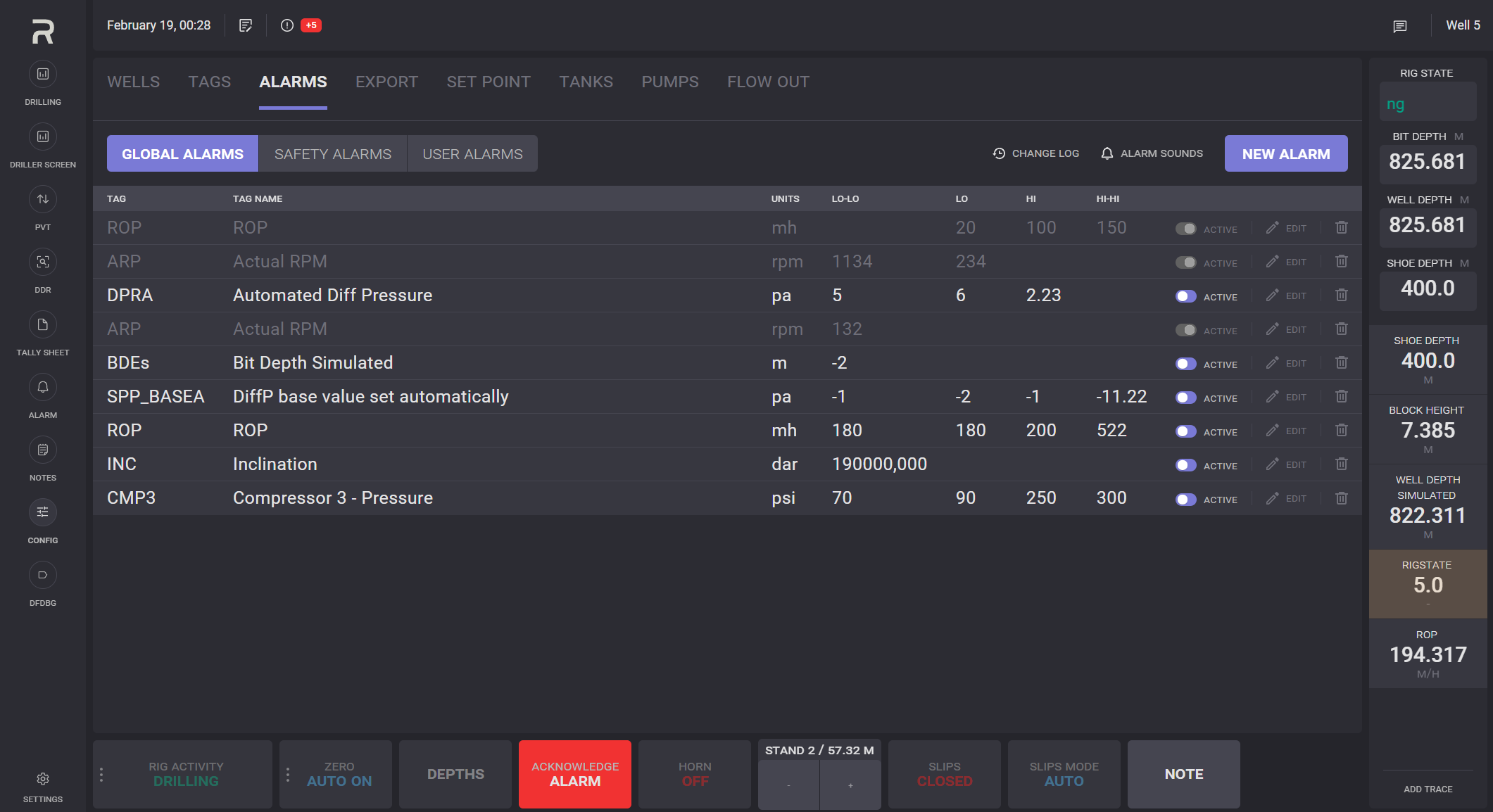Toggle active switch for DPRA alarm
This screenshot has width=1493, height=812.
1185,296
